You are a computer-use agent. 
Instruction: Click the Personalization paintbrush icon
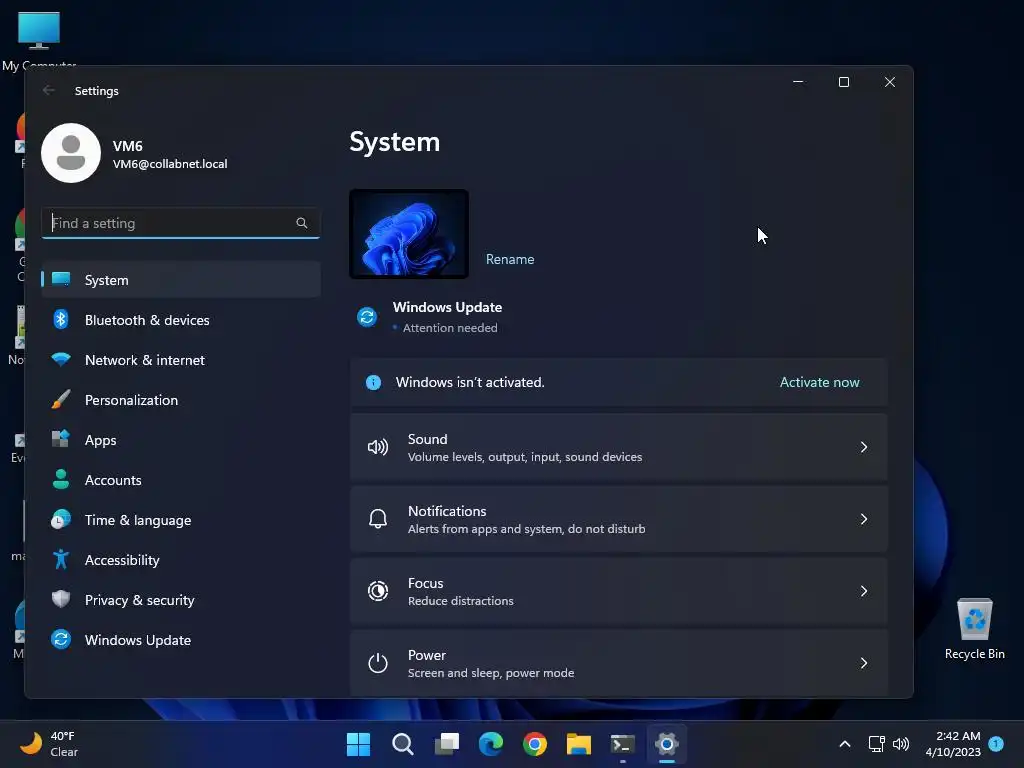coord(61,399)
